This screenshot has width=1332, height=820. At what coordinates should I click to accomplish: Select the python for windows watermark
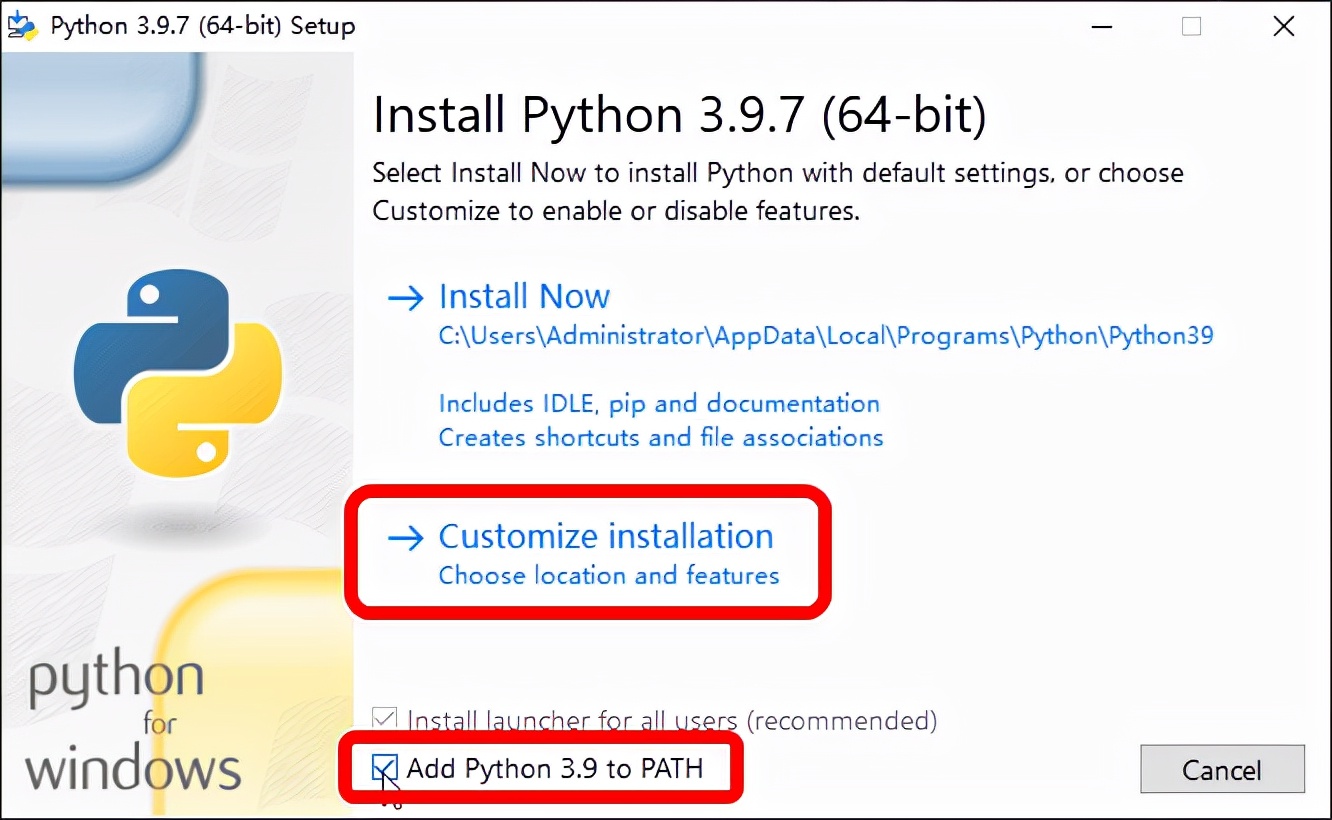[x=130, y=725]
